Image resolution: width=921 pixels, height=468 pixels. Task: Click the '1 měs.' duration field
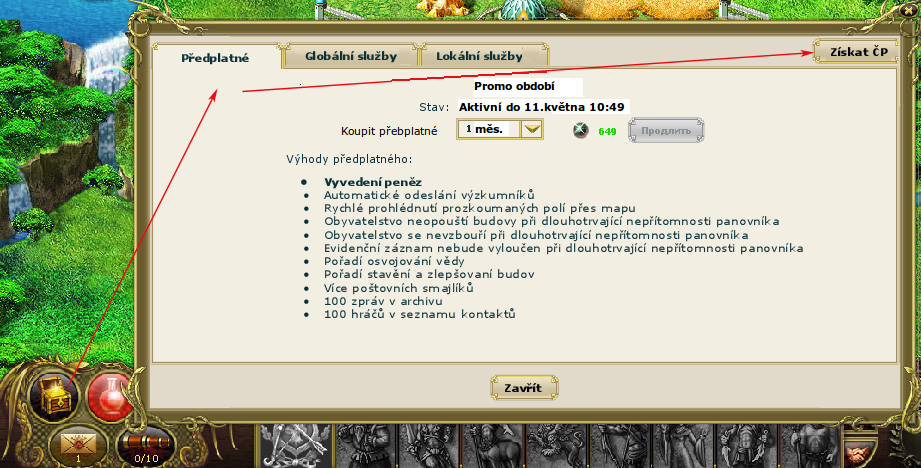489,129
